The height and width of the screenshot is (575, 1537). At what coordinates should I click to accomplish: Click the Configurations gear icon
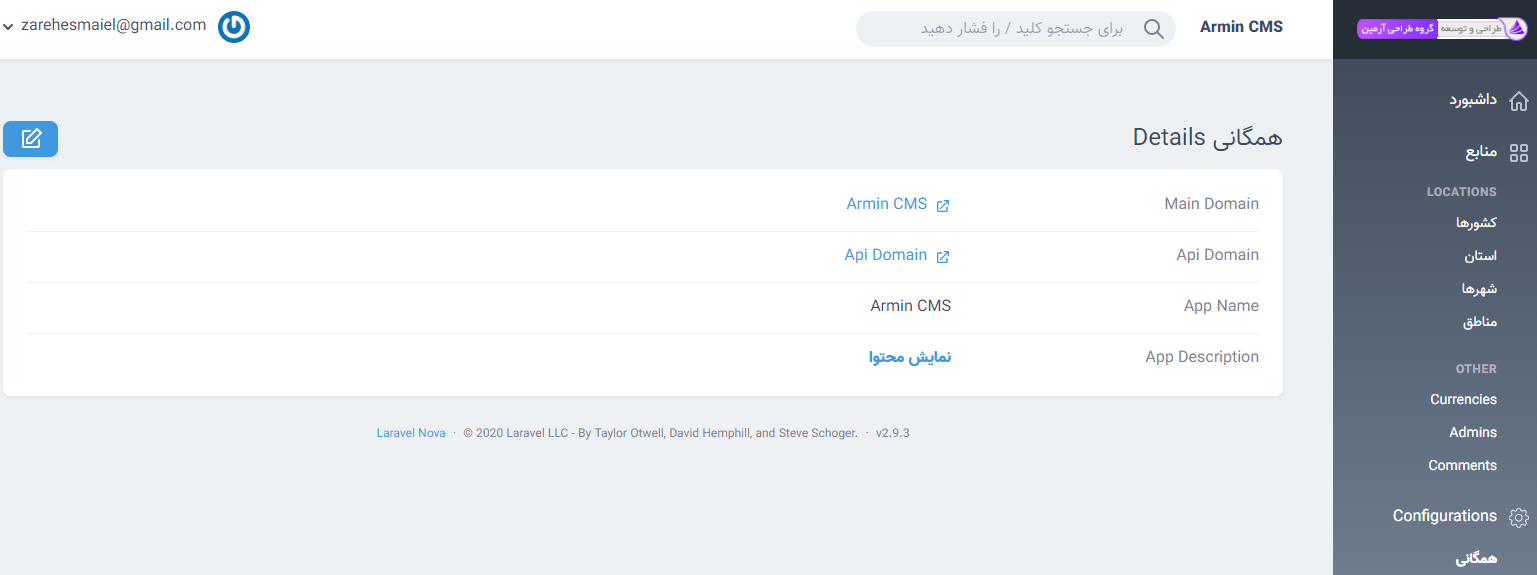1518,517
